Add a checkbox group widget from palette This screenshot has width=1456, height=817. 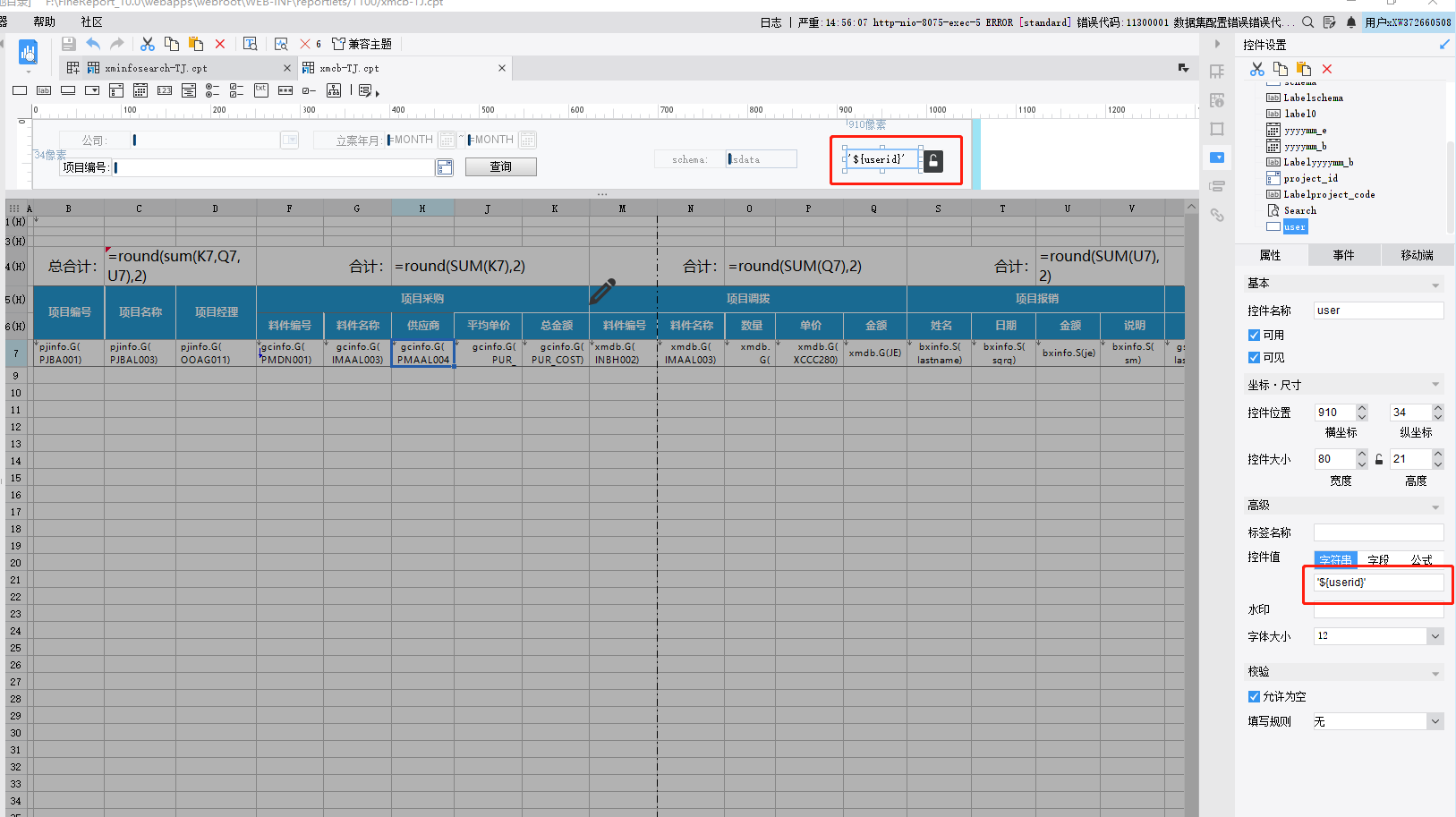[237, 90]
